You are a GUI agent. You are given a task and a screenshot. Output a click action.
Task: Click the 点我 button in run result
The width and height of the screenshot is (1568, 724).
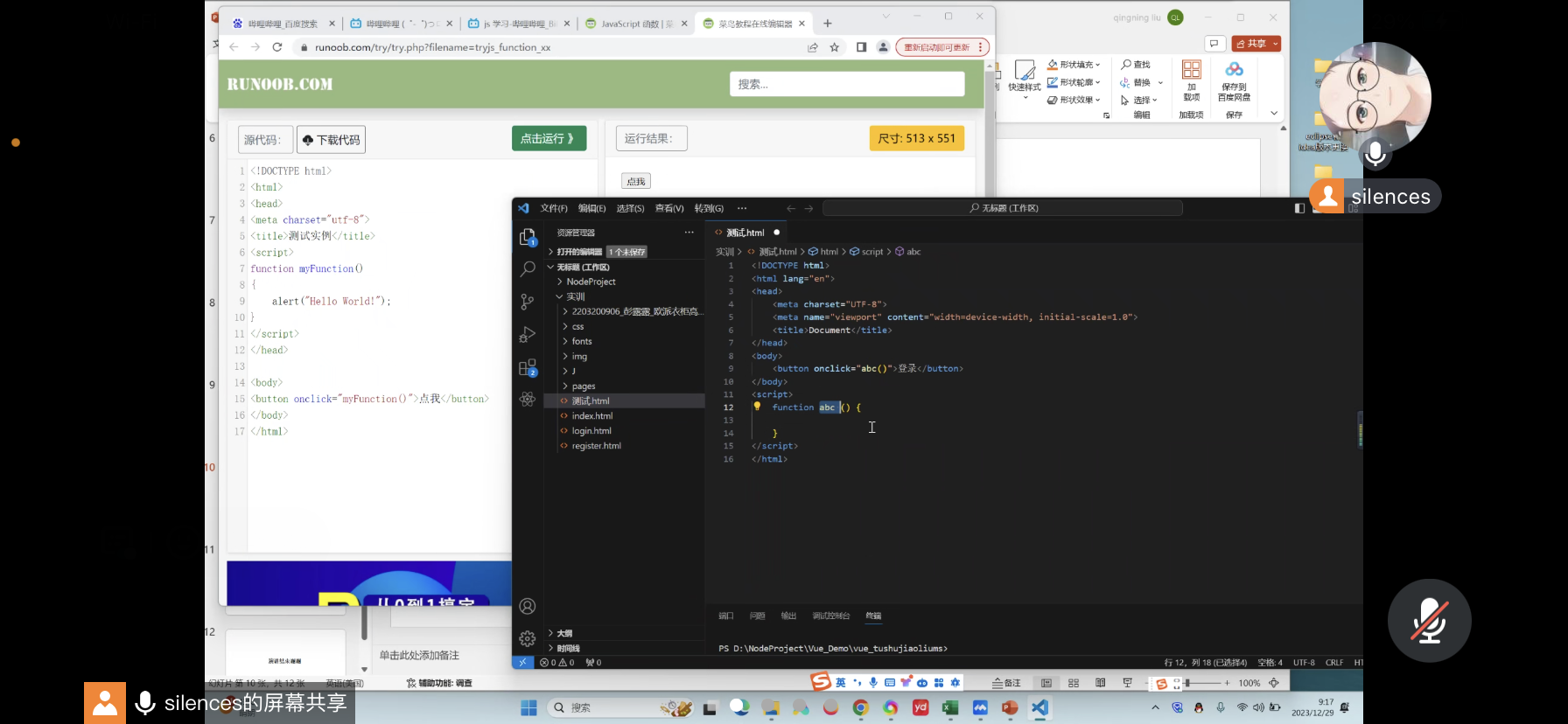(x=636, y=181)
